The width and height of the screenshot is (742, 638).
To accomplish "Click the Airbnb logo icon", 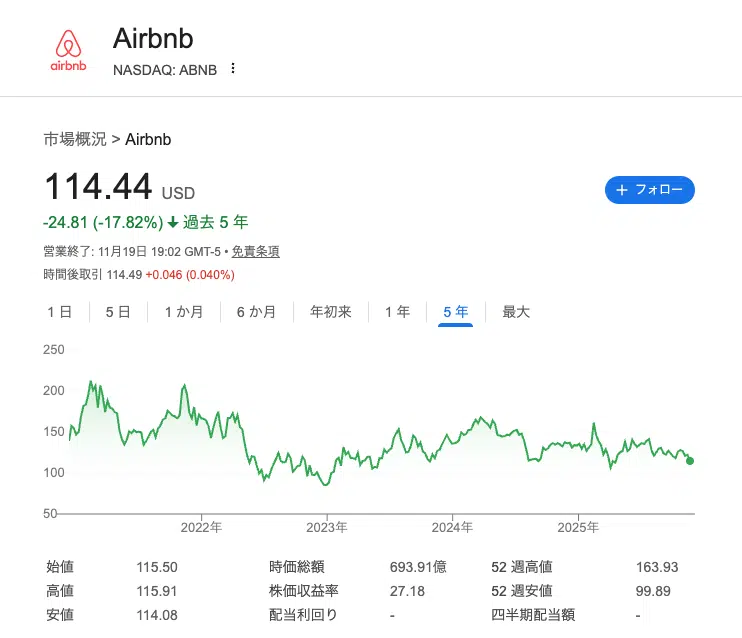I will point(69,49).
